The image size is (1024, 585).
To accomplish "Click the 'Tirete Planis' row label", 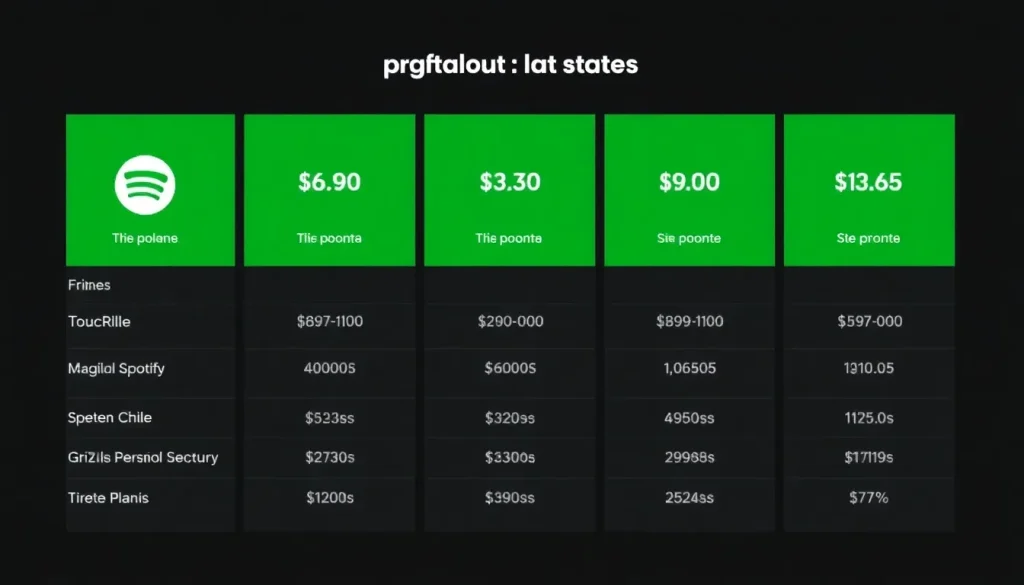I will coord(108,498).
